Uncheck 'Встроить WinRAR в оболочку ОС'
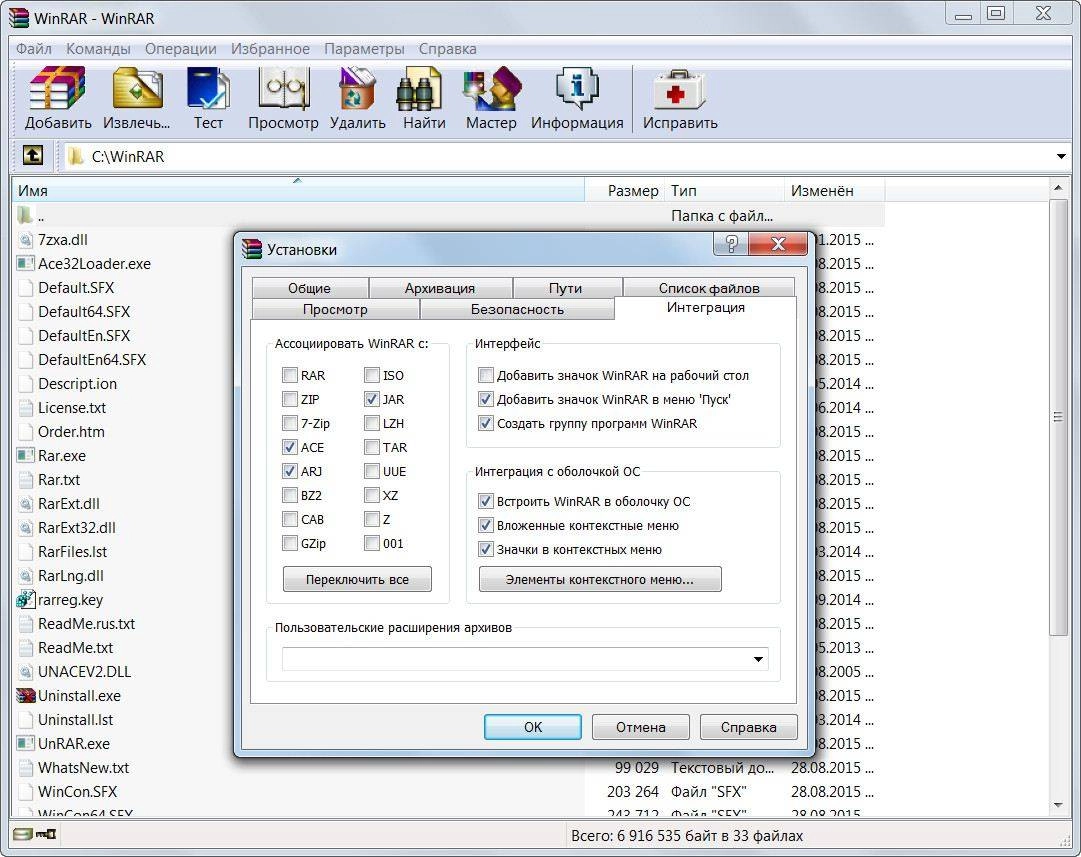Screen dimensions: 1081x857 (x=485, y=501)
